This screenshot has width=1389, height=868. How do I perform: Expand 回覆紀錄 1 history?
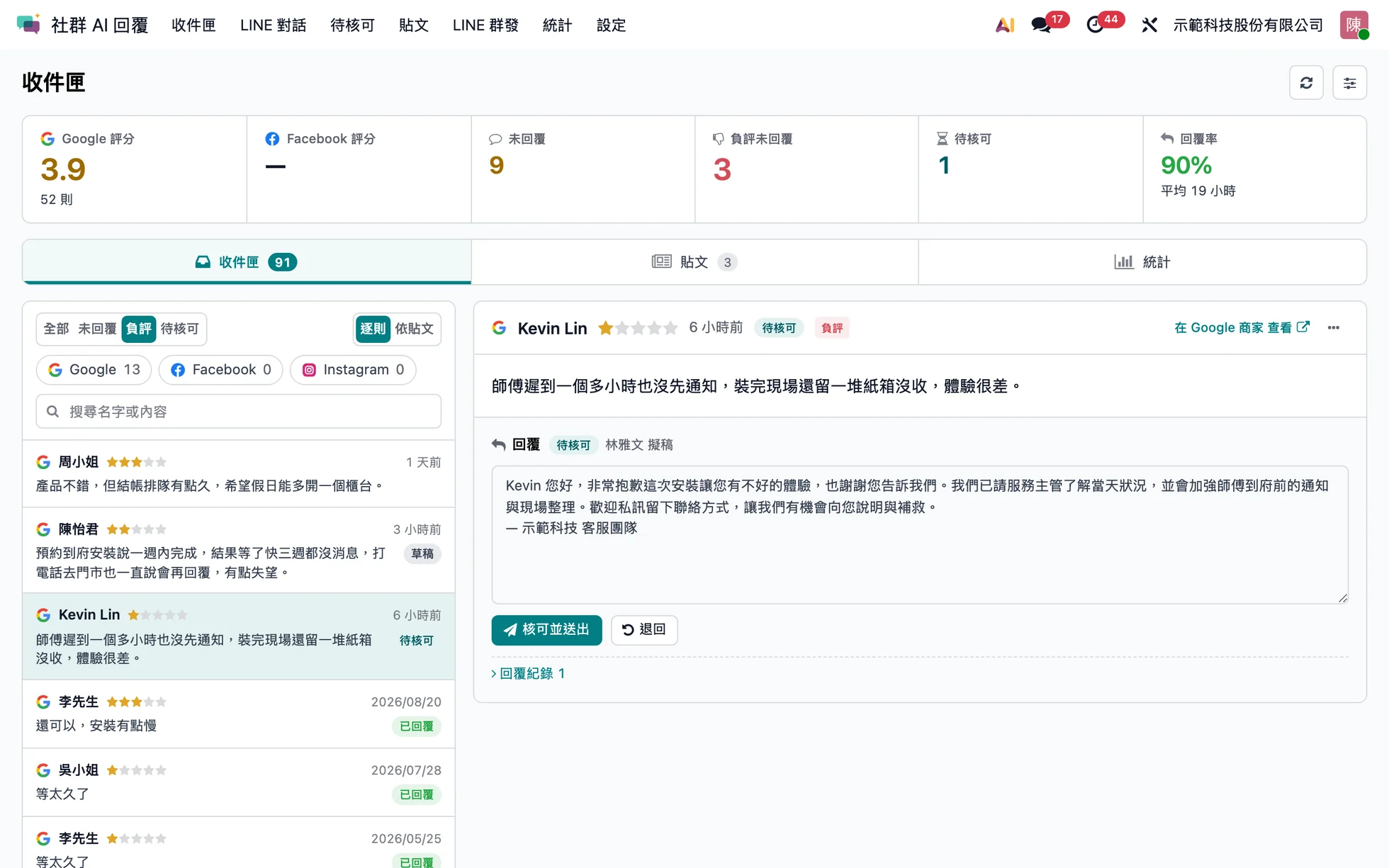coord(528,673)
